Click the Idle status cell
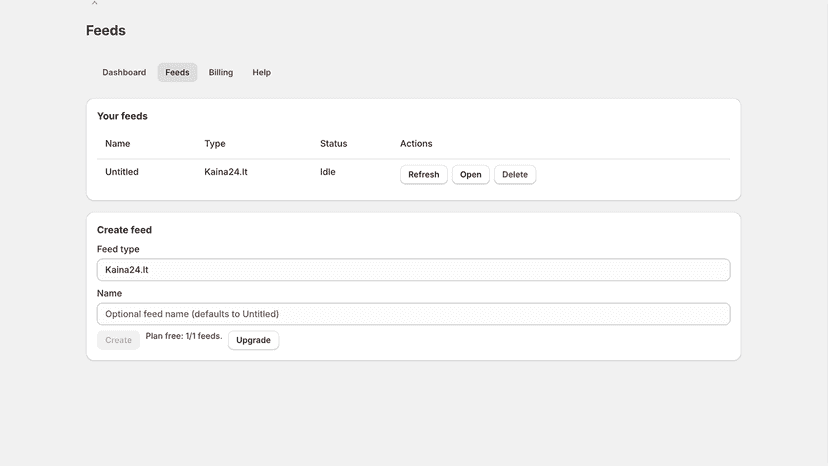Image resolution: width=828 pixels, height=466 pixels. pyautogui.click(x=327, y=172)
